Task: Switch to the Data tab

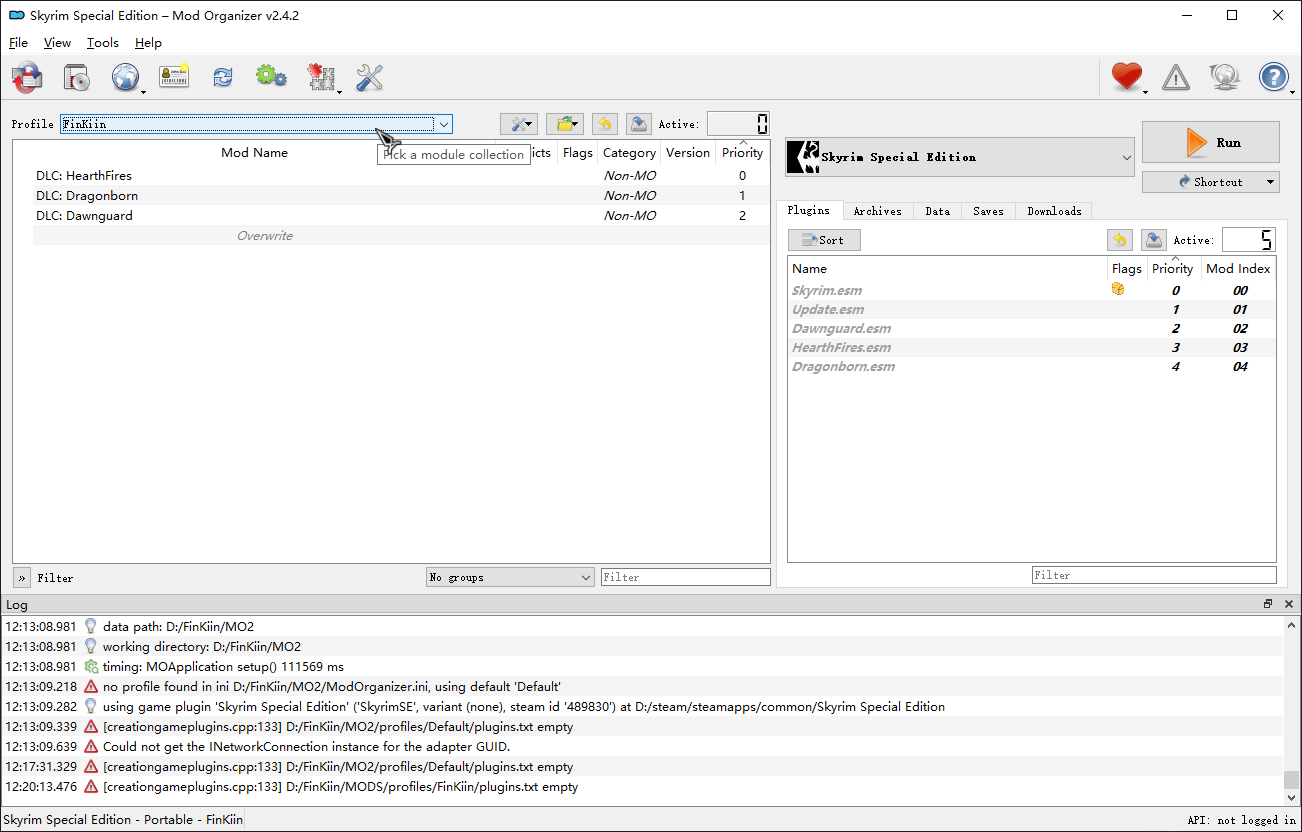Action: click(937, 211)
